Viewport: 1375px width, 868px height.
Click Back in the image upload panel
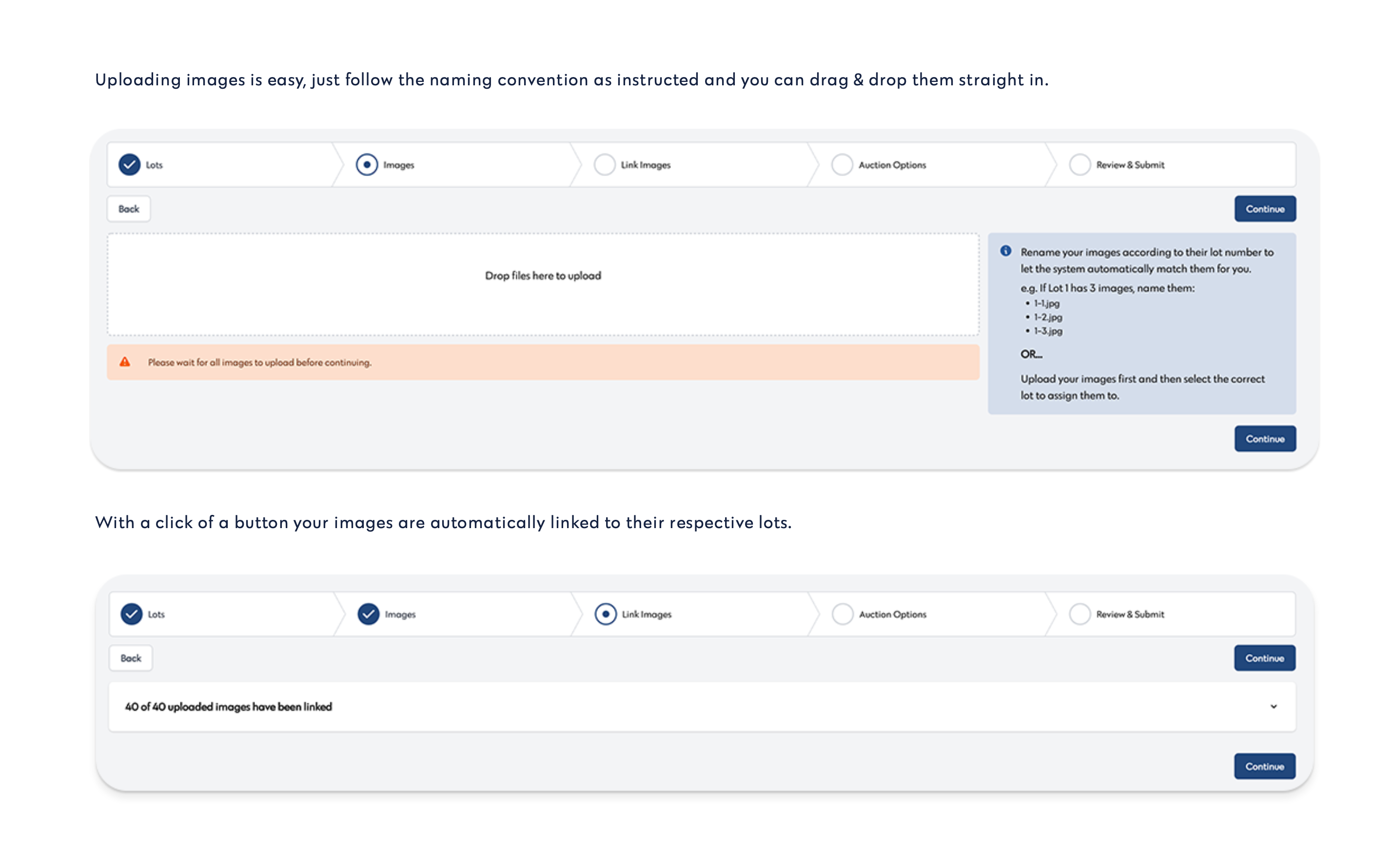click(x=128, y=209)
